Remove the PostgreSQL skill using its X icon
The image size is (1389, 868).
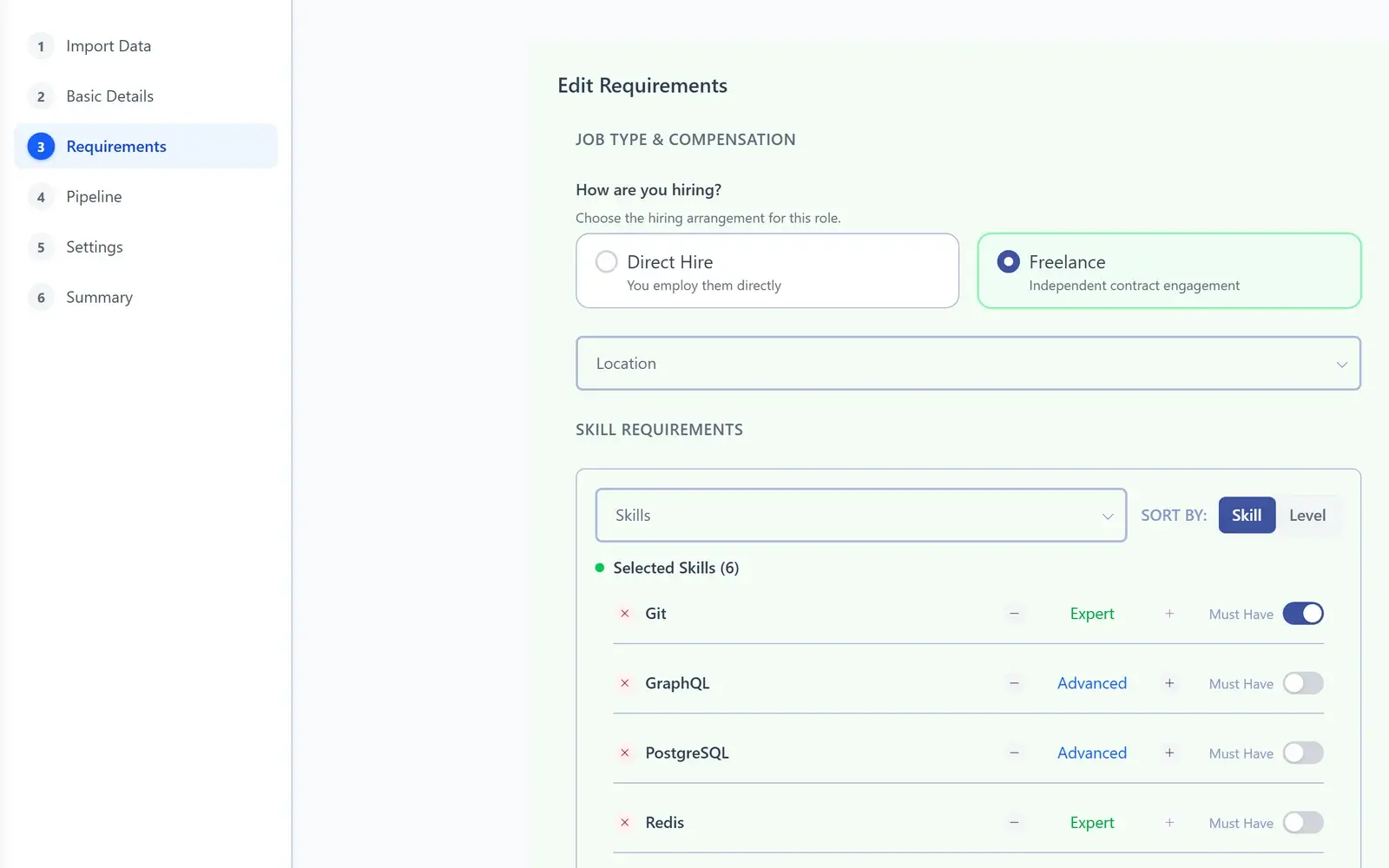click(624, 753)
